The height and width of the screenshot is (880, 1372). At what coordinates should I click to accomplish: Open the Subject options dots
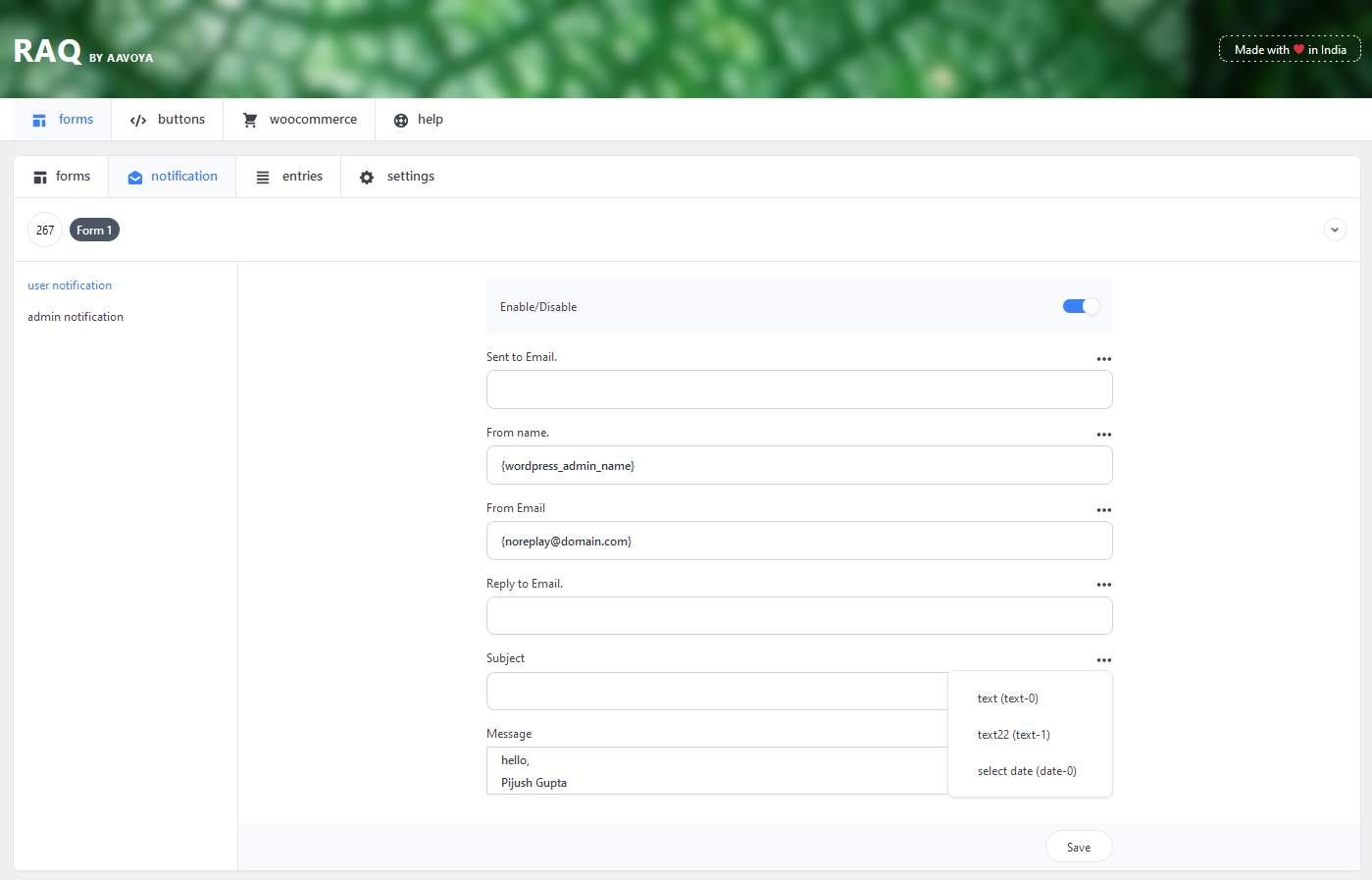pyautogui.click(x=1104, y=660)
